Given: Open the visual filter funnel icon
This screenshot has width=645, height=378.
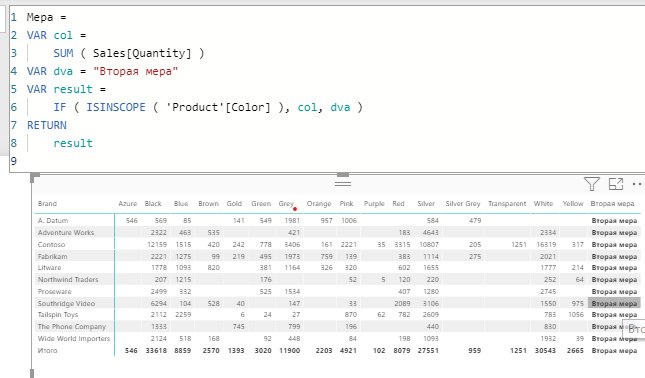Looking at the screenshot, I should tap(592, 184).
